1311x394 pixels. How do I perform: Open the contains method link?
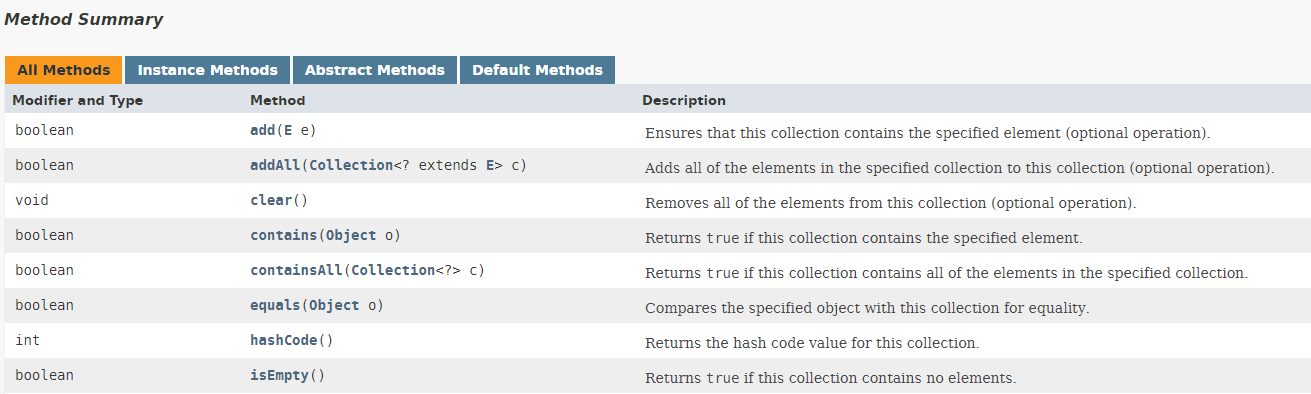(x=283, y=235)
